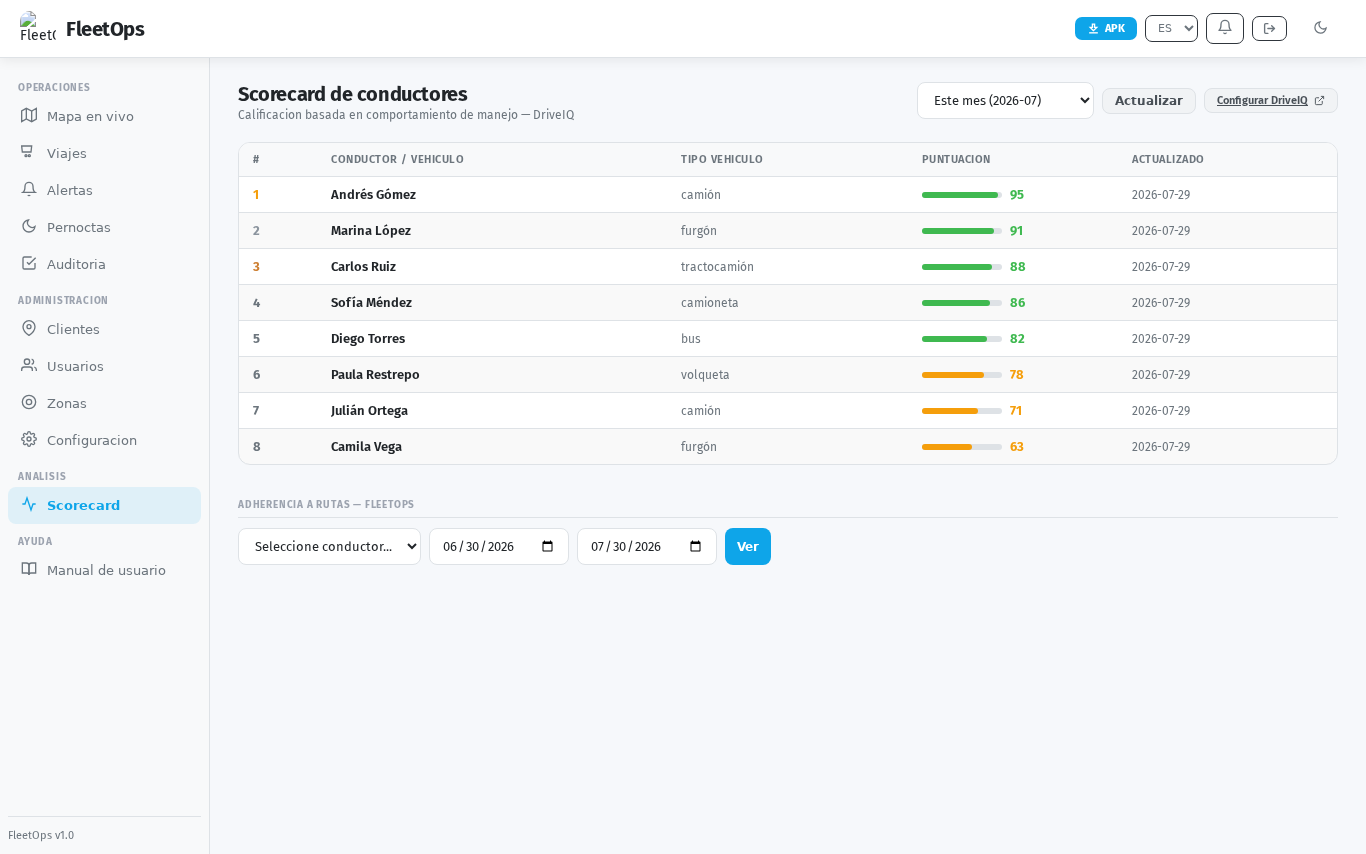Click the TIPO VEHICULO column header

click(721, 159)
